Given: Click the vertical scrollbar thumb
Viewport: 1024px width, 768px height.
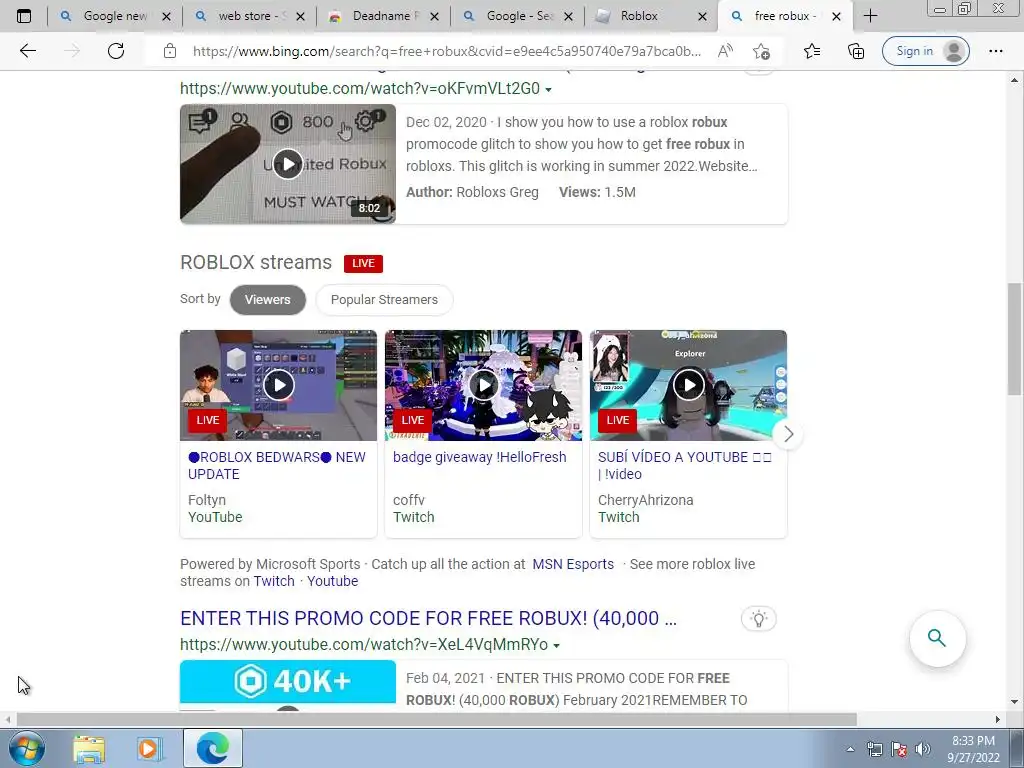Looking at the screenshot, I should click(x=1014, y=339).
